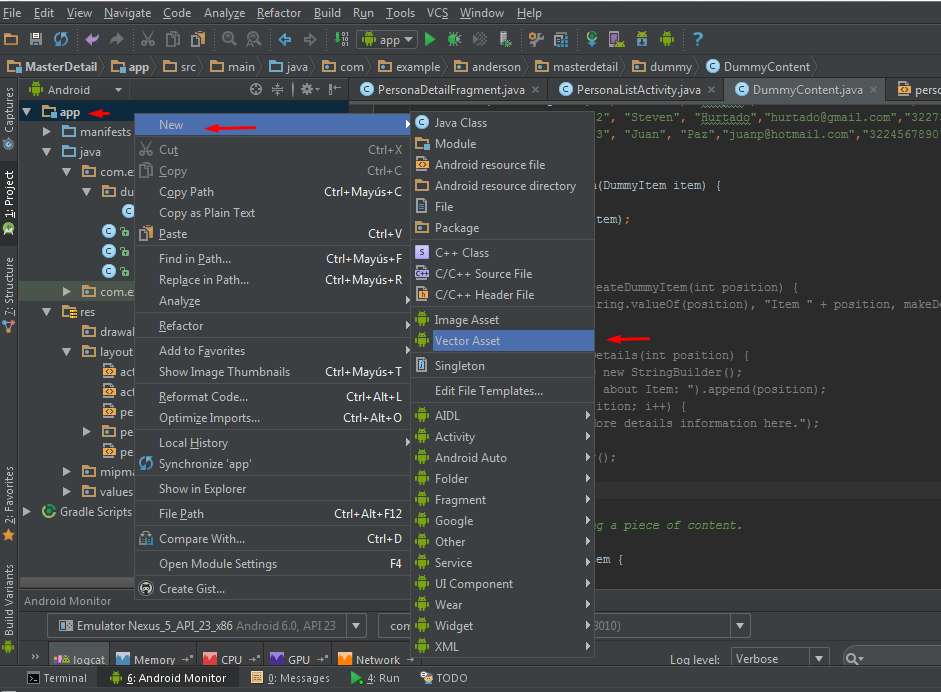Click the Synchronize icon in the toolbar

point(61,40)
